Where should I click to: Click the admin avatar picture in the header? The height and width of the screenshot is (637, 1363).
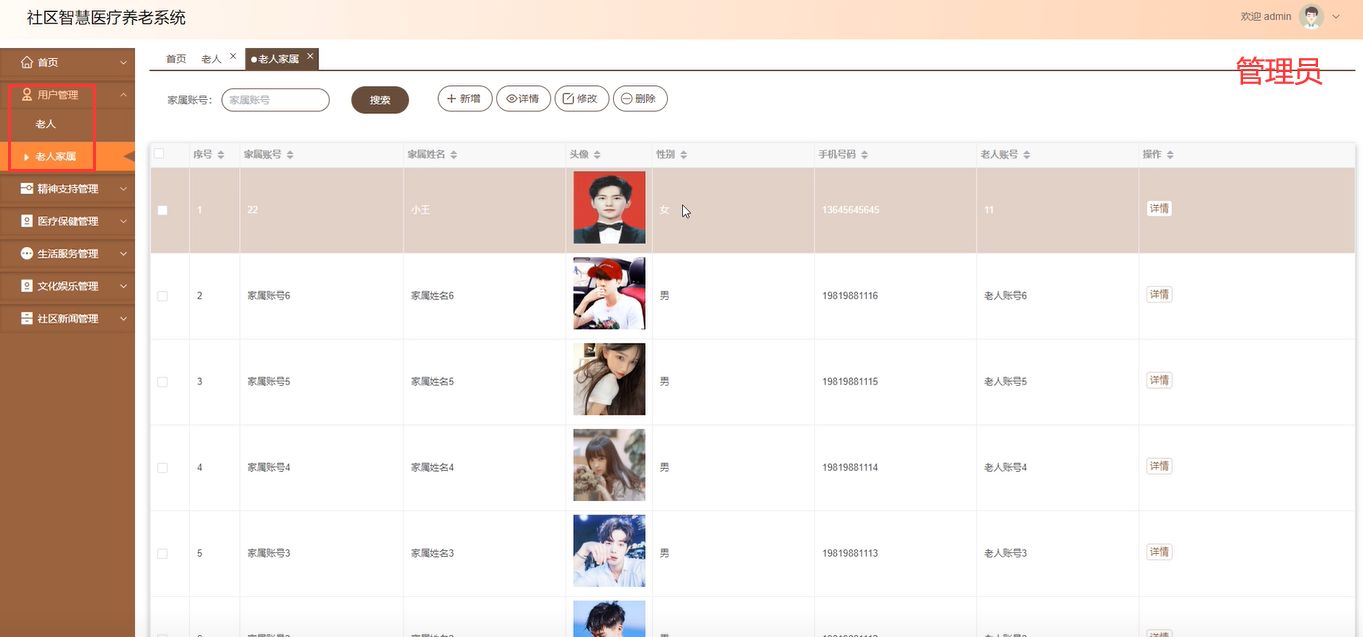tap(1311, 16)
